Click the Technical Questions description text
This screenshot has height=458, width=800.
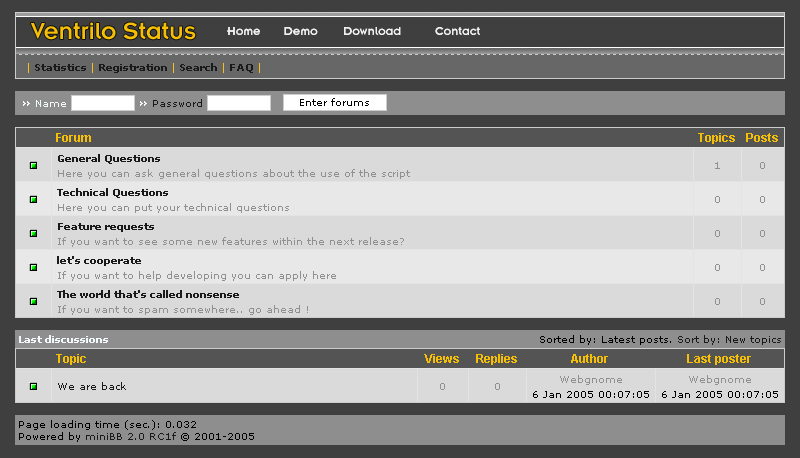pyautogui.click(x=173, y=208)
